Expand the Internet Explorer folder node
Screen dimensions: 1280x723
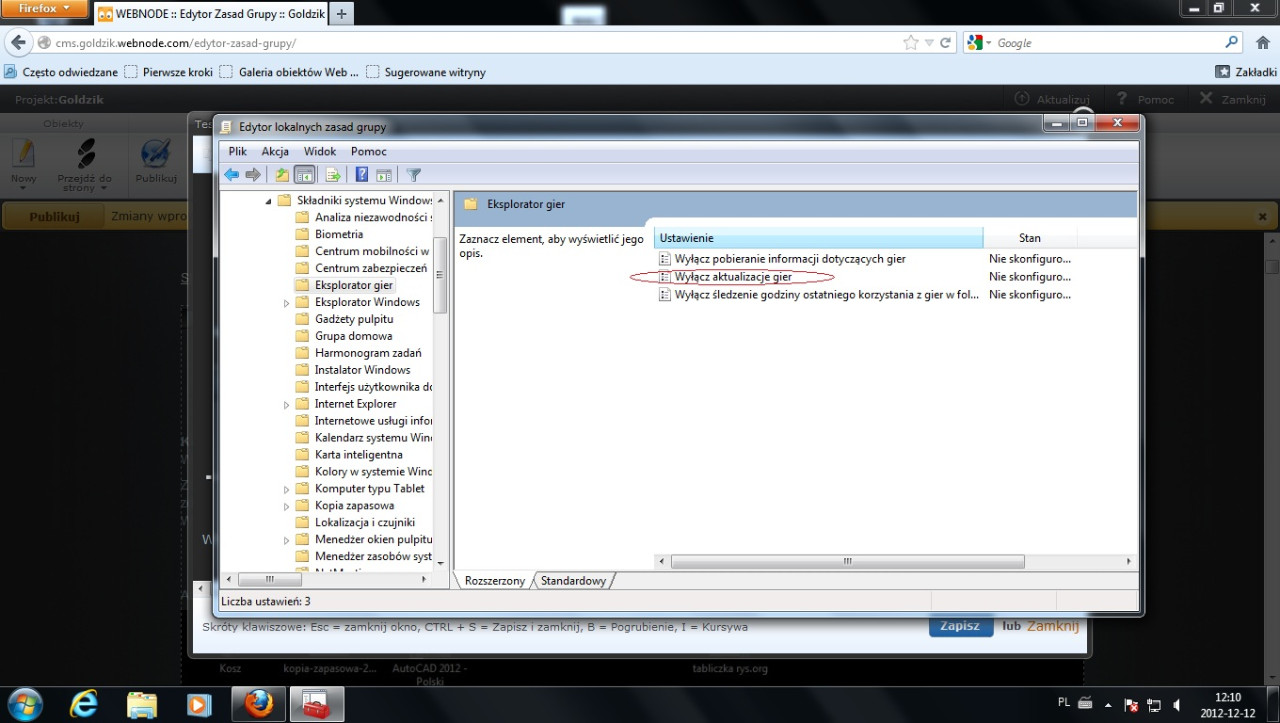pyautogui.click(x=287, y=405)
